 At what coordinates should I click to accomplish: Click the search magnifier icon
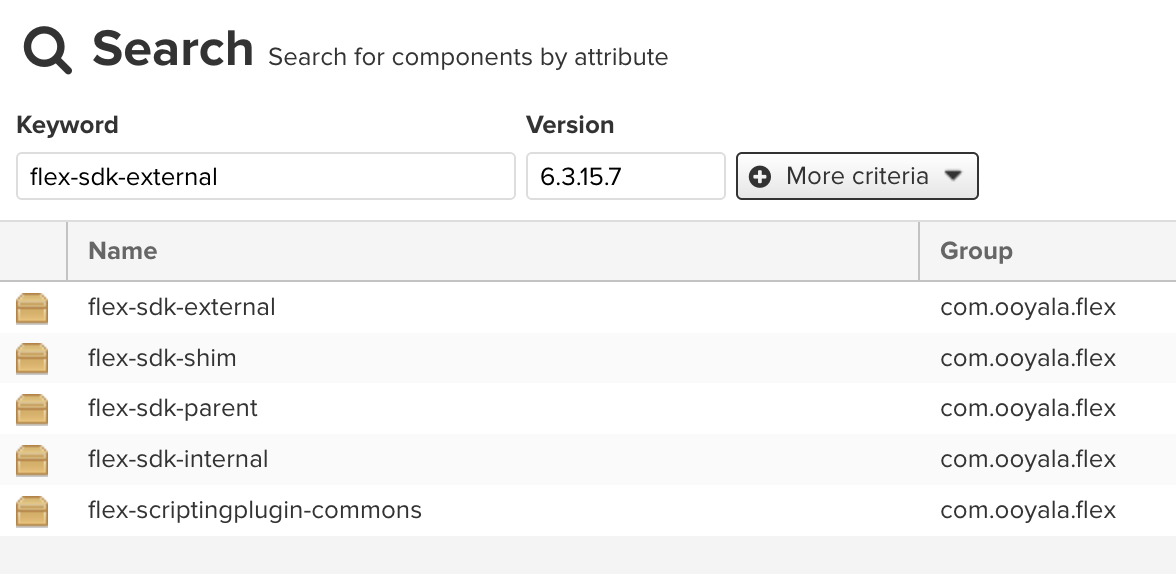pos(47,50)
